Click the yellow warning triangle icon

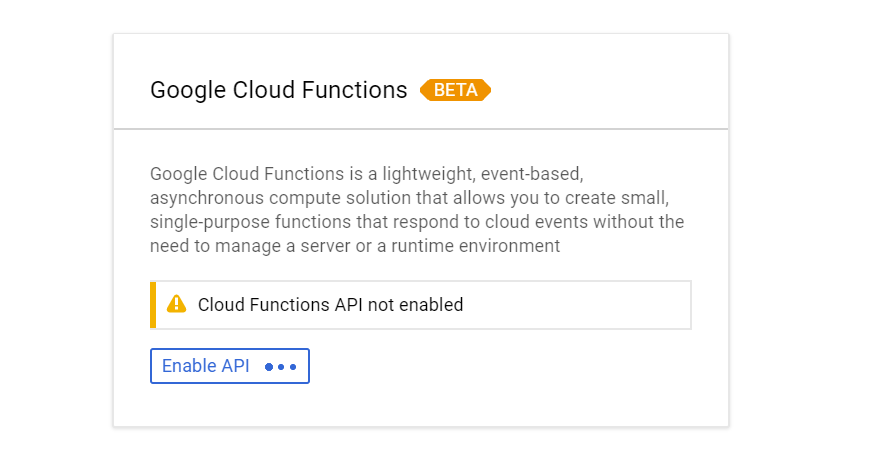pyautogui.click(x=177, y=304)
